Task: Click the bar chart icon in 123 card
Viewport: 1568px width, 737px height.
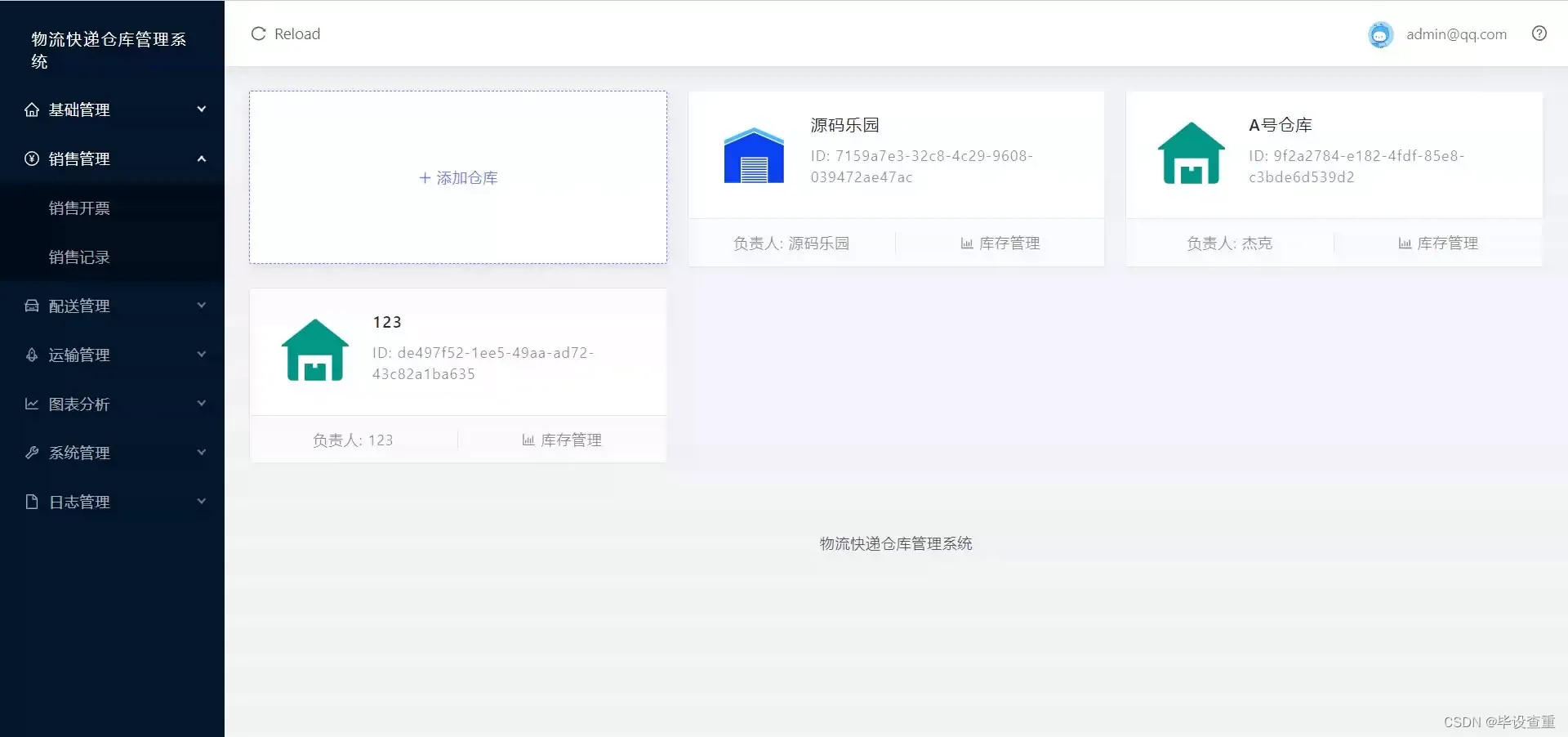Action: 528,440
